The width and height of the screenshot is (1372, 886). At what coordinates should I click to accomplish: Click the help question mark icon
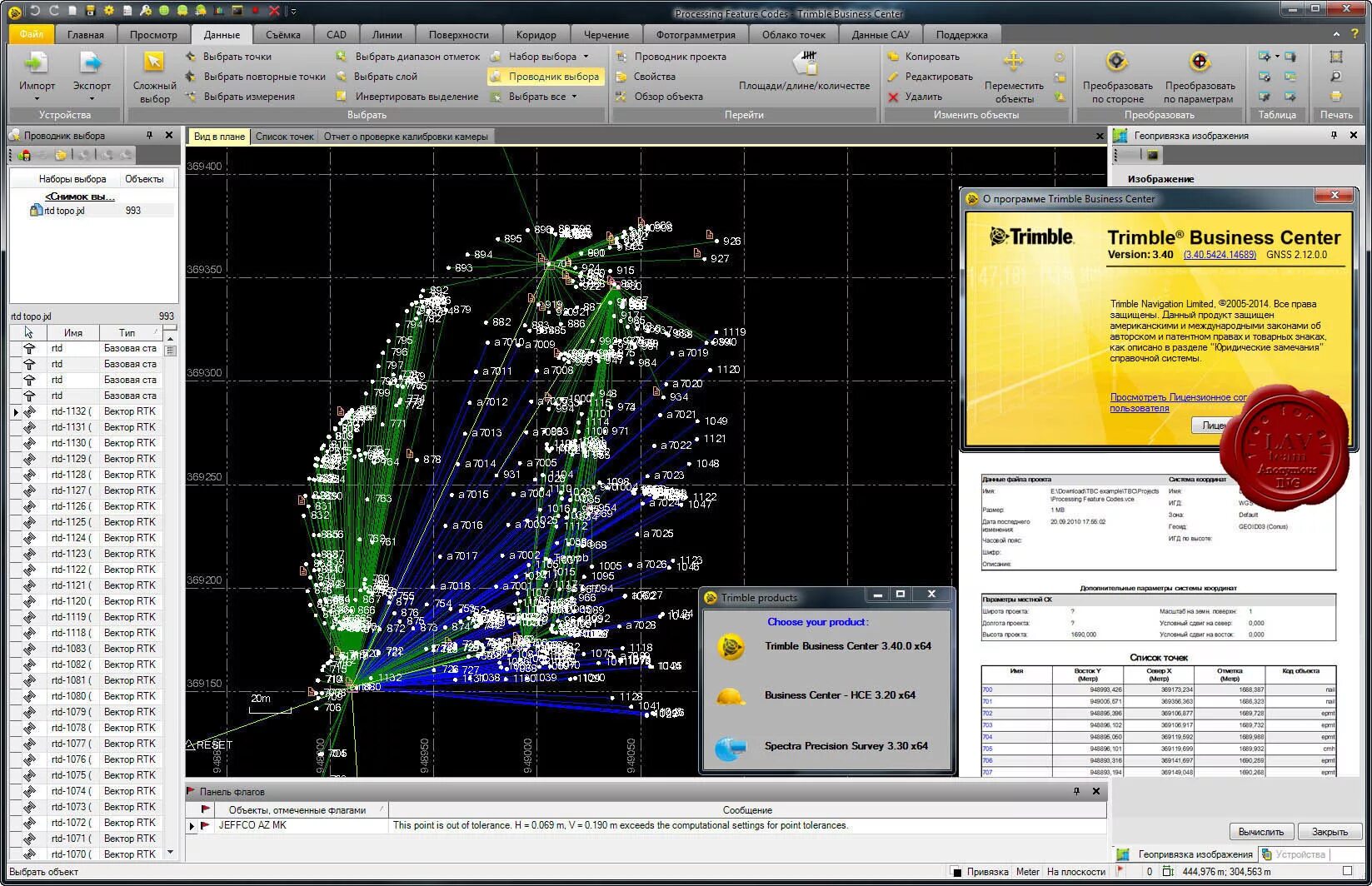pyautogui.click(x=1356, y=34)
